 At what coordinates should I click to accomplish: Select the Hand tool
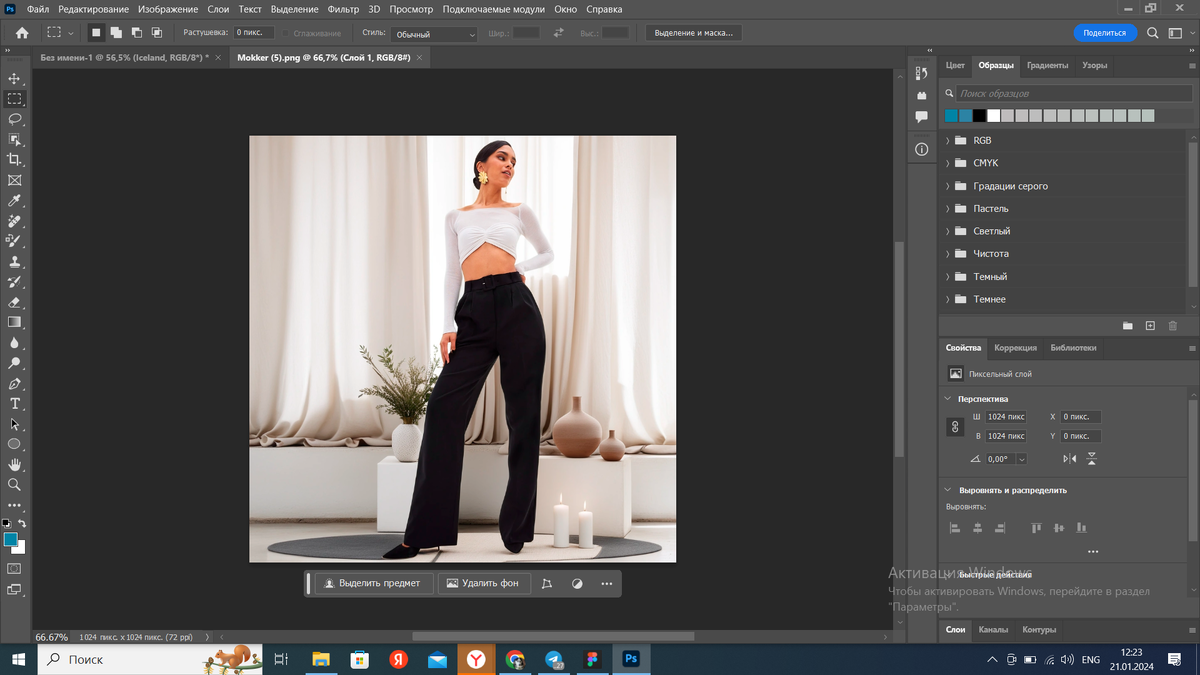click(14, 465)
